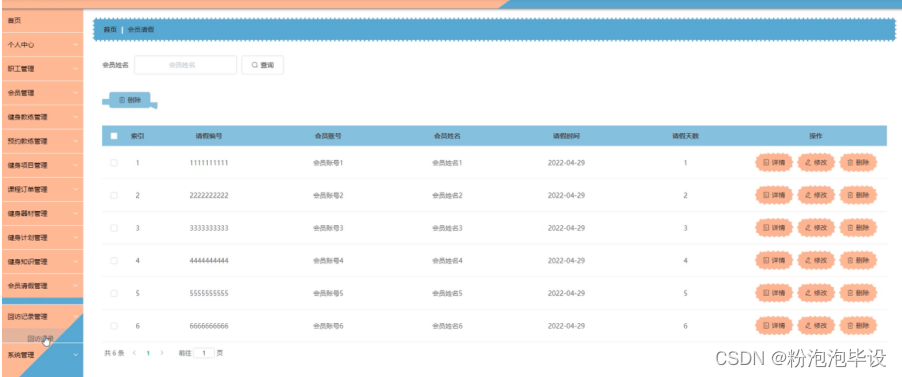Click cell 会员姓名3
Image resolution: width=902 pixels, height=377 pixels.
click(447, 228)
